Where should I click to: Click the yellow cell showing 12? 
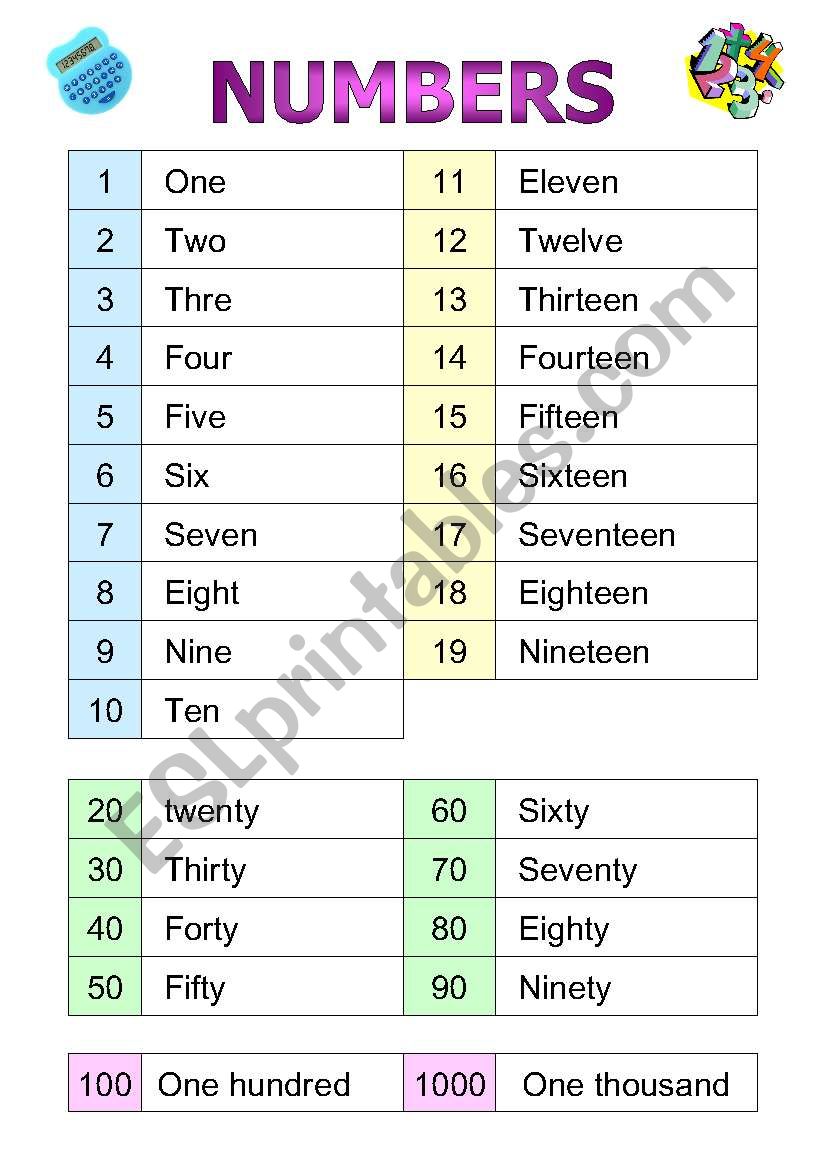449,241
